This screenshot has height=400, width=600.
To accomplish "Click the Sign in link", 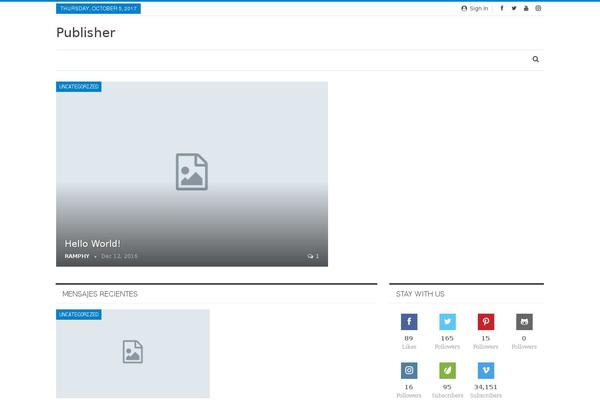I will tap(474, 8).
